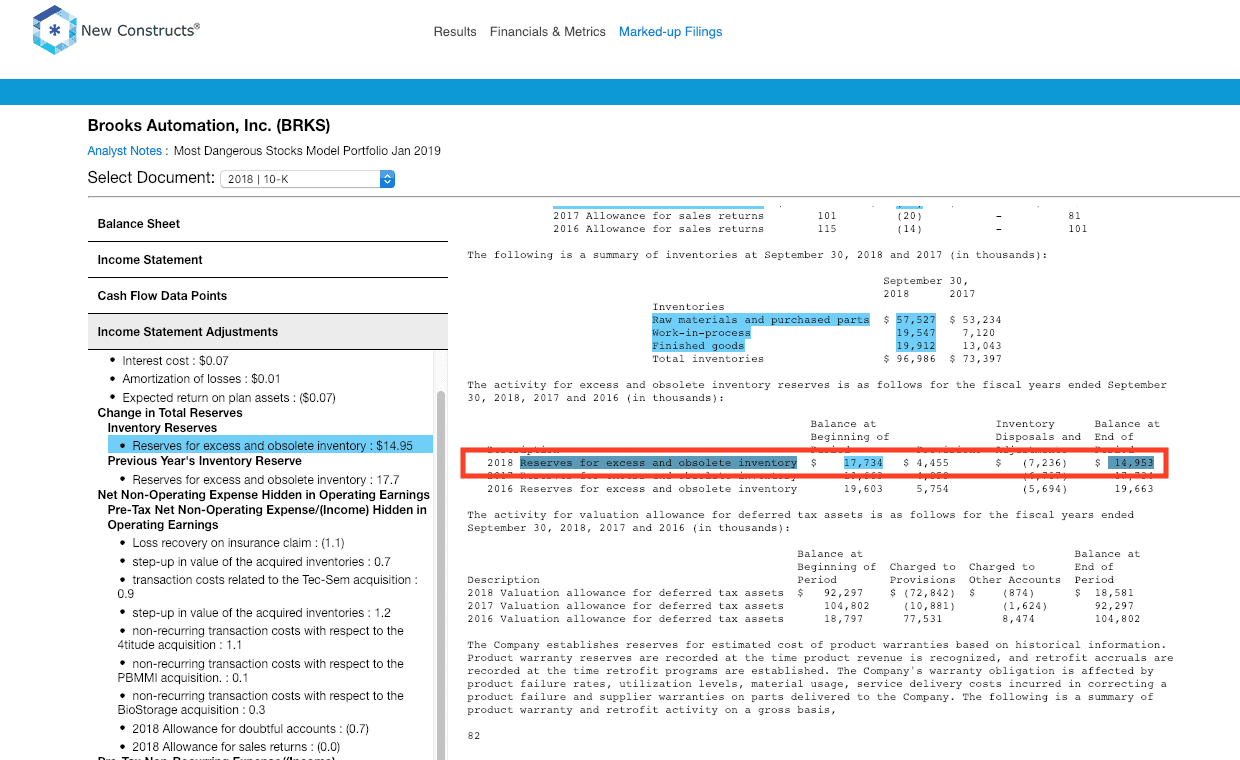Click Brooks Automation, Inc. (BRKS) heading

click(x=209, y=126)
